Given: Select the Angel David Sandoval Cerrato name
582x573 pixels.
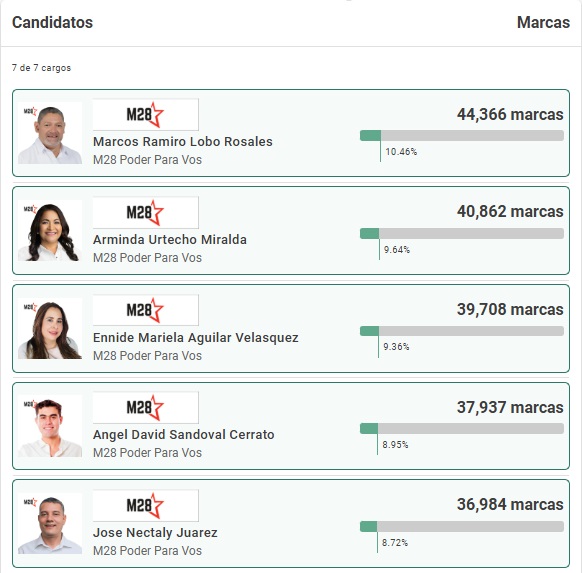Looking at the screenshot, I should 184,435.
